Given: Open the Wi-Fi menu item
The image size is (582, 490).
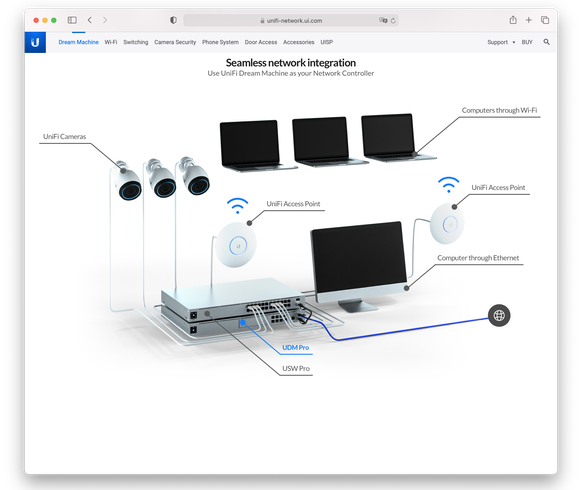Looking at the screenshot, I should [x=111, y=42].
